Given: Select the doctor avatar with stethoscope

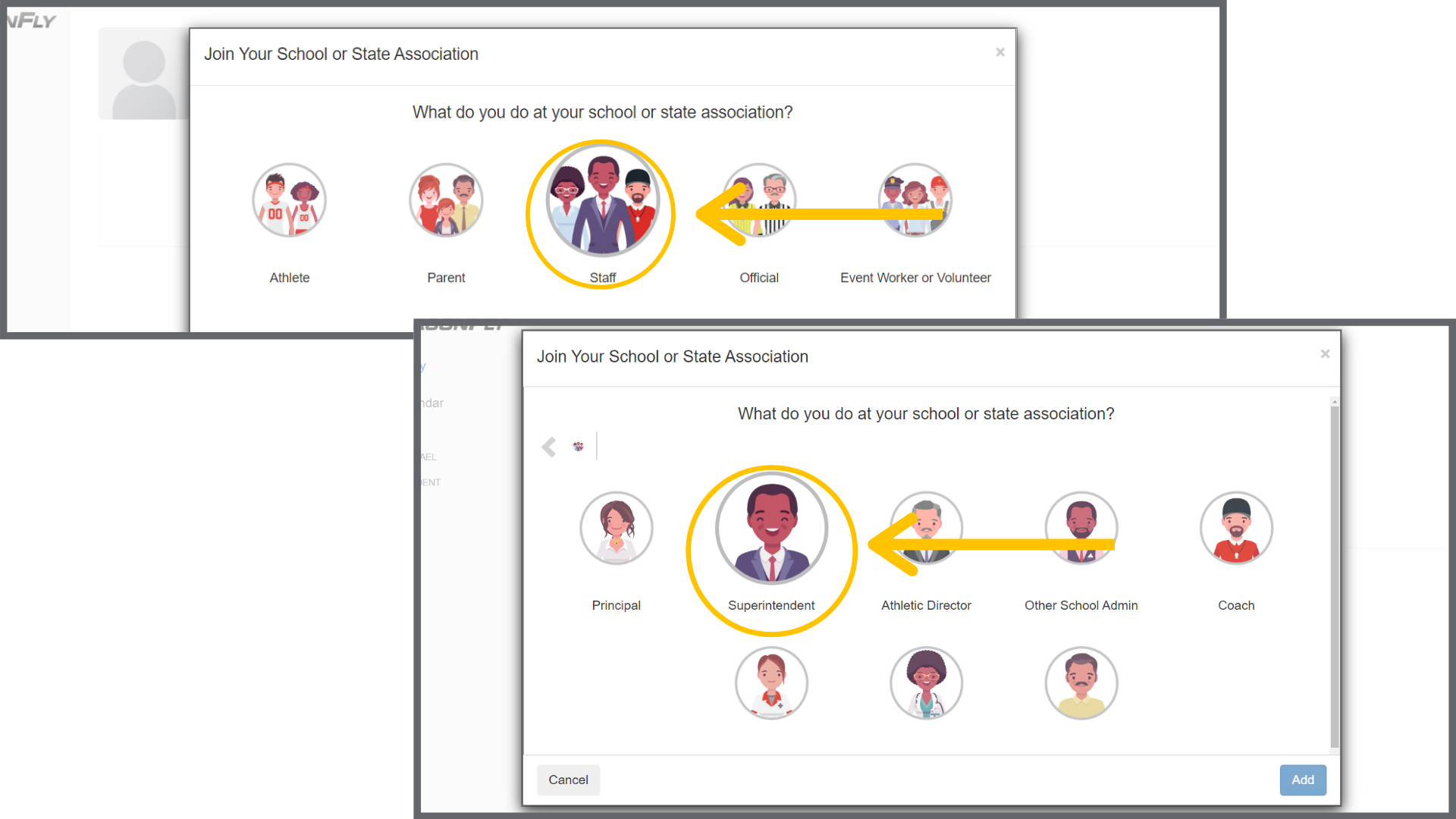Looking at the screenshot, I should (927, 683).
